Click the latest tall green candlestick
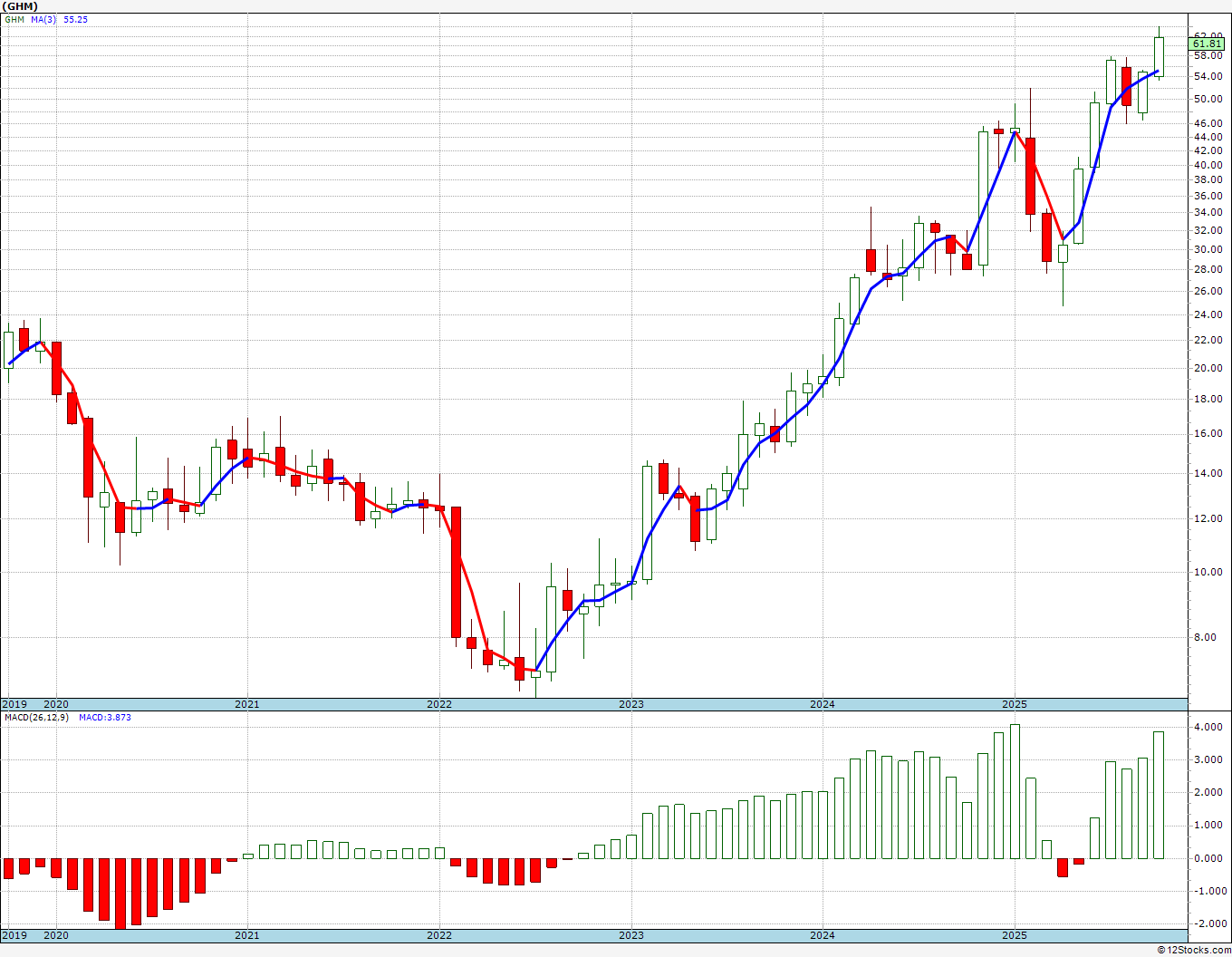Viewport: 1232px width, 957px height. point(1159,56)
